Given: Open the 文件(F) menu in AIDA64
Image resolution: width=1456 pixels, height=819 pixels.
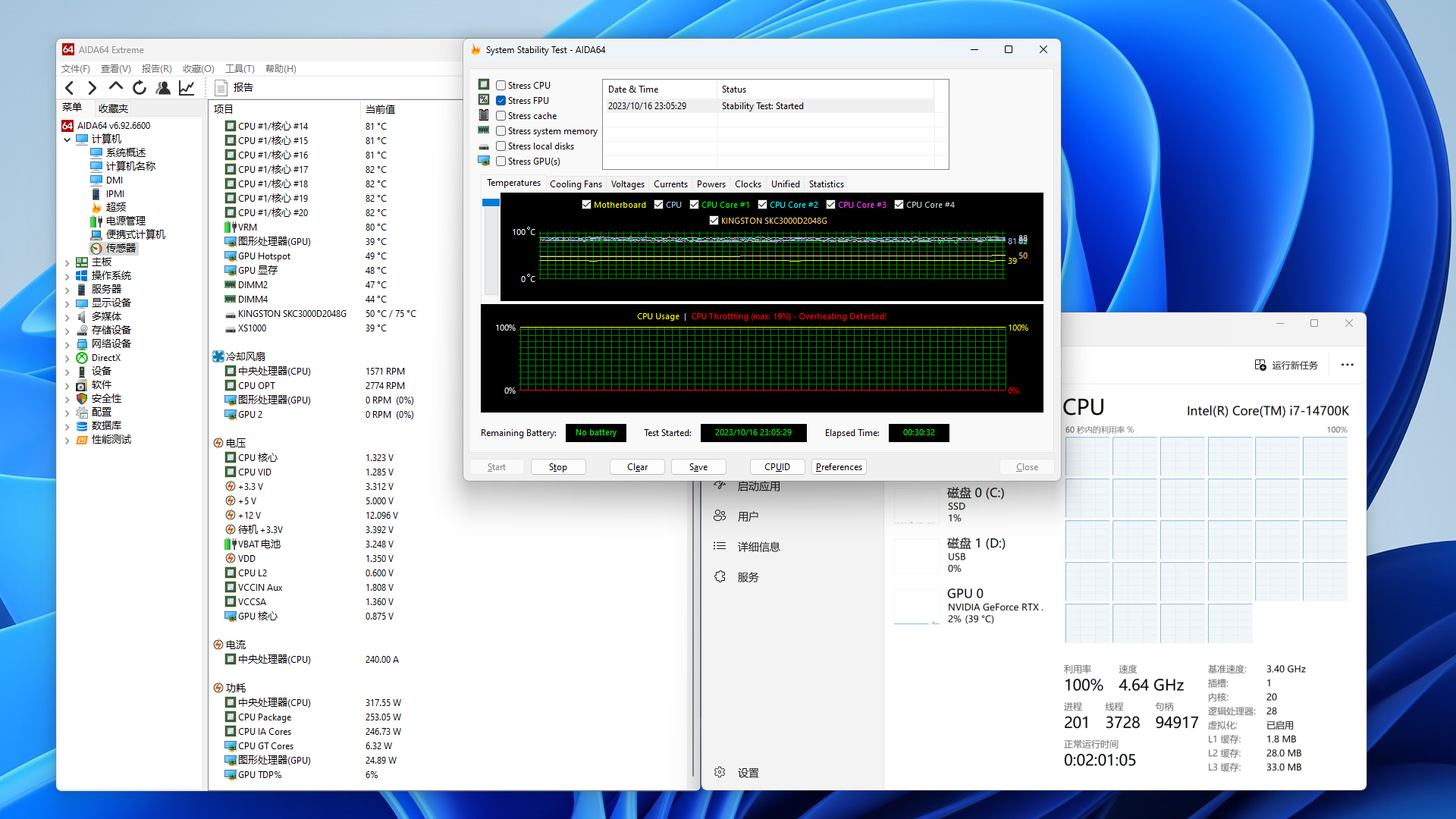Looking at the screenshot, I should (76, 68).
